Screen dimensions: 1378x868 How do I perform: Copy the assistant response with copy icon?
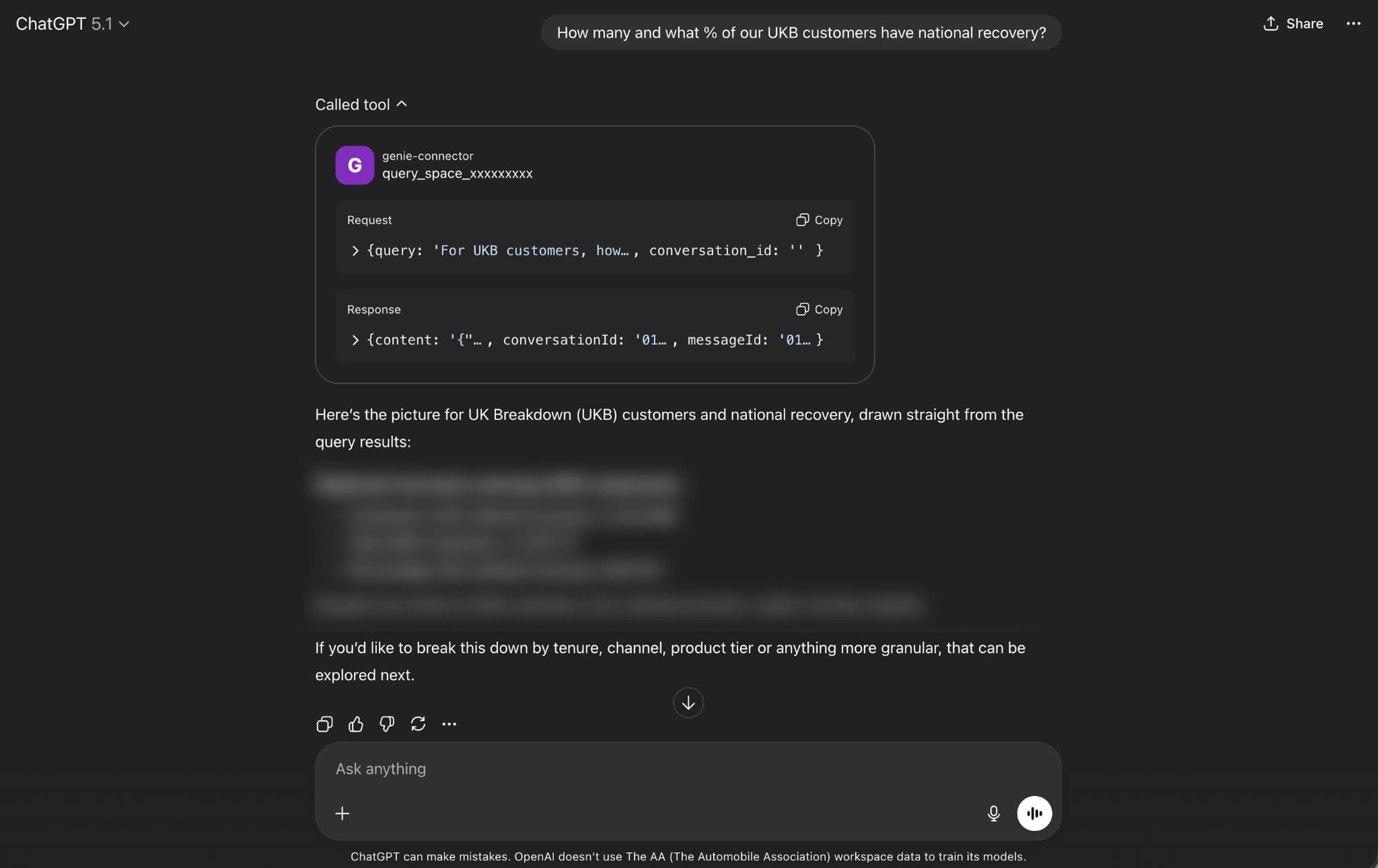coord(325,724)
